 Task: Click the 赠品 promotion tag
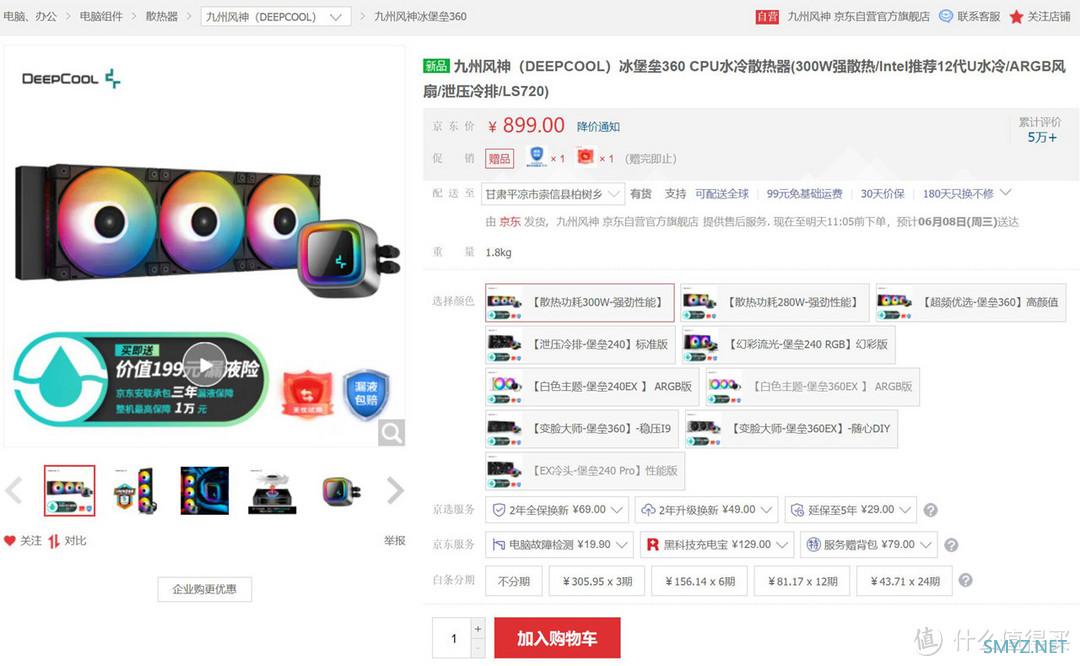(x=499, y=159)
